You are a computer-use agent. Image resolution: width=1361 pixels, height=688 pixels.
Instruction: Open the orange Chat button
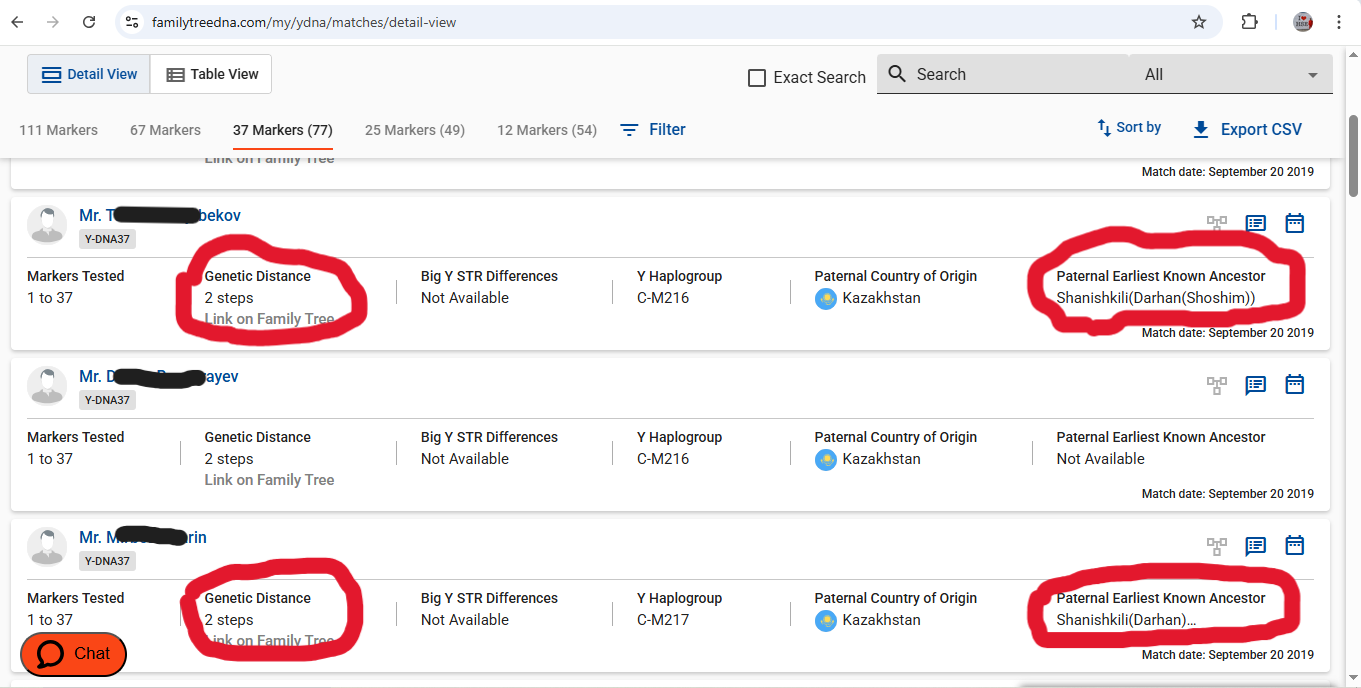coord(74,654)
